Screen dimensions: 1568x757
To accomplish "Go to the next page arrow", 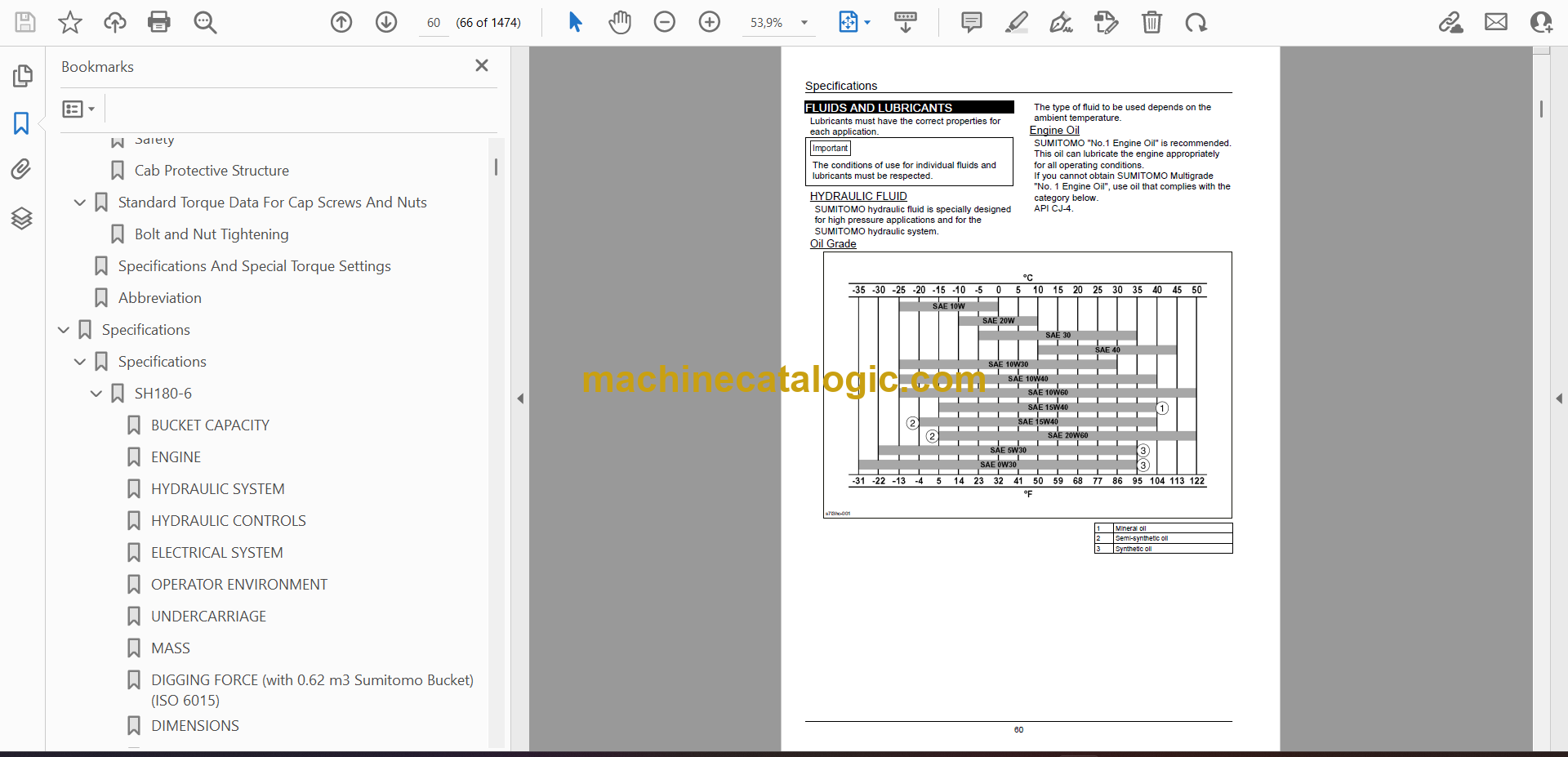I will click(x=386, y=22).
